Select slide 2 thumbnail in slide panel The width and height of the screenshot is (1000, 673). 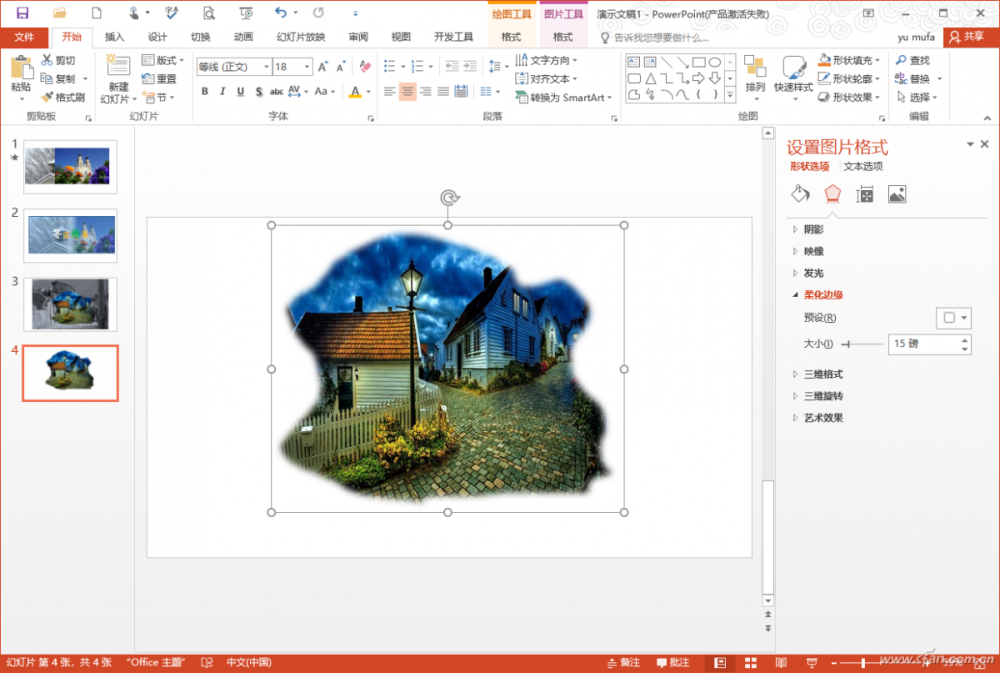tap(70, 235)
